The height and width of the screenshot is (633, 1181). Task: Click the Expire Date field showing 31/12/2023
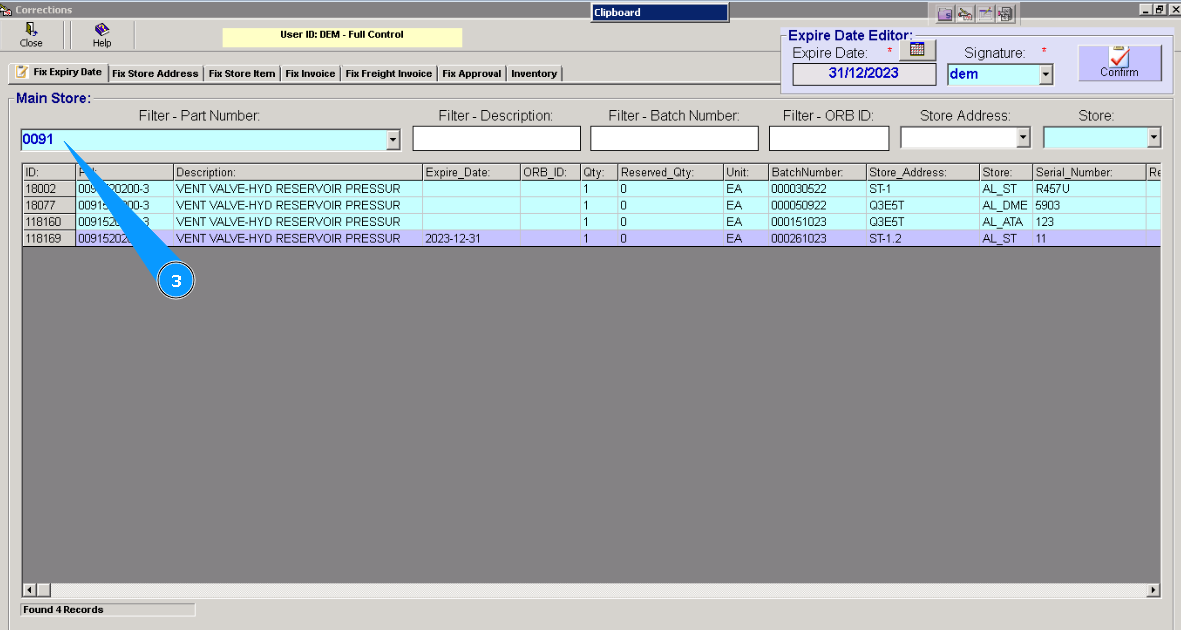[x=864, y=74]
